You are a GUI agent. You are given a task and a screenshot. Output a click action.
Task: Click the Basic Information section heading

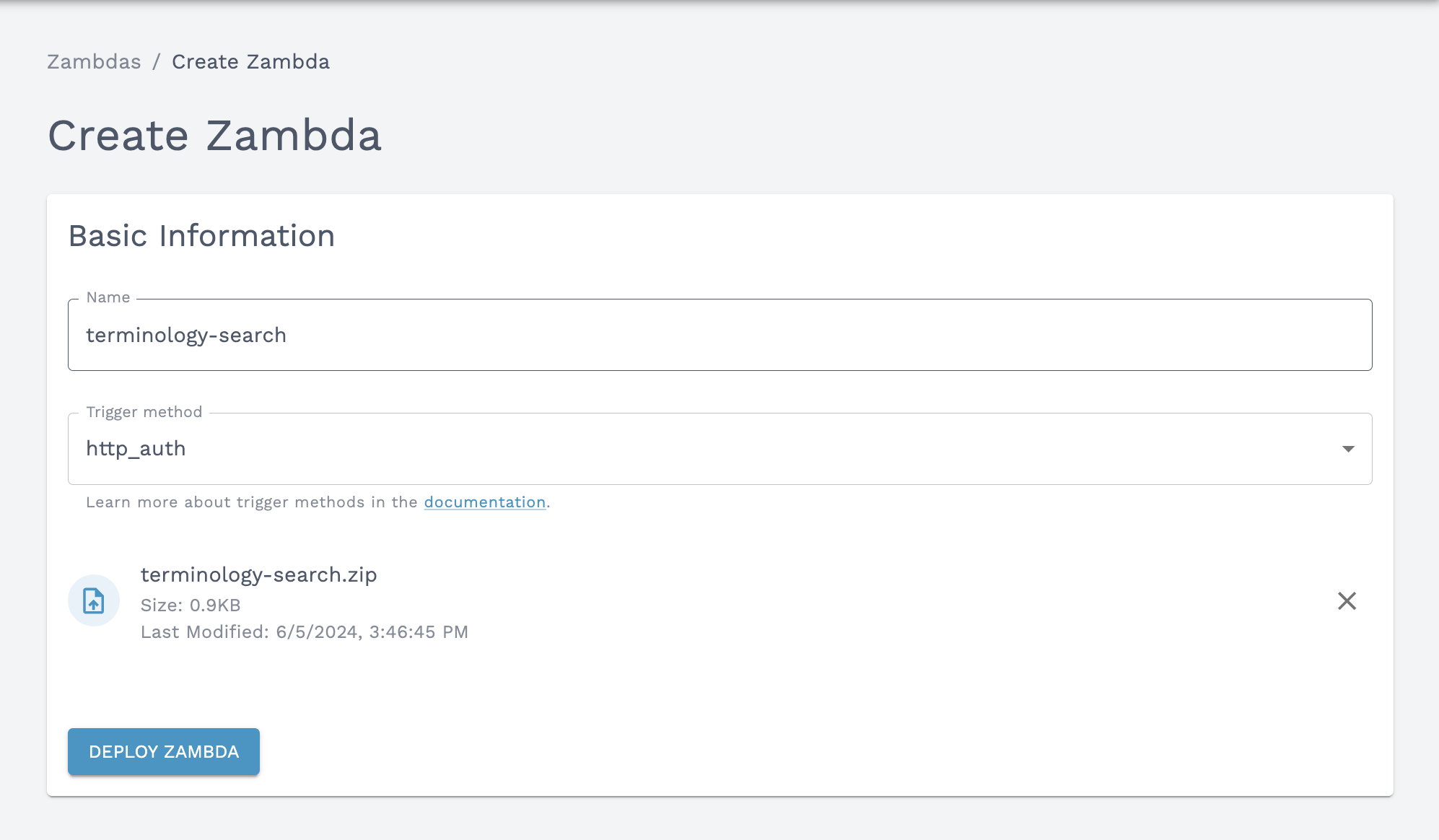(201, 235)
